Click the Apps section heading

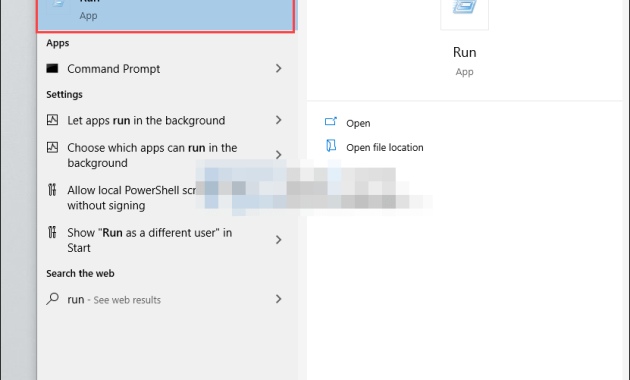(x=57, y=43)
